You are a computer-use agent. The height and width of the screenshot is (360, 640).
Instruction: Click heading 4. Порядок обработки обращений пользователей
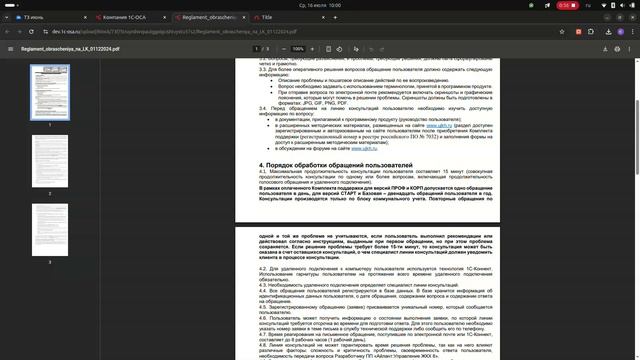coord(336,165)
